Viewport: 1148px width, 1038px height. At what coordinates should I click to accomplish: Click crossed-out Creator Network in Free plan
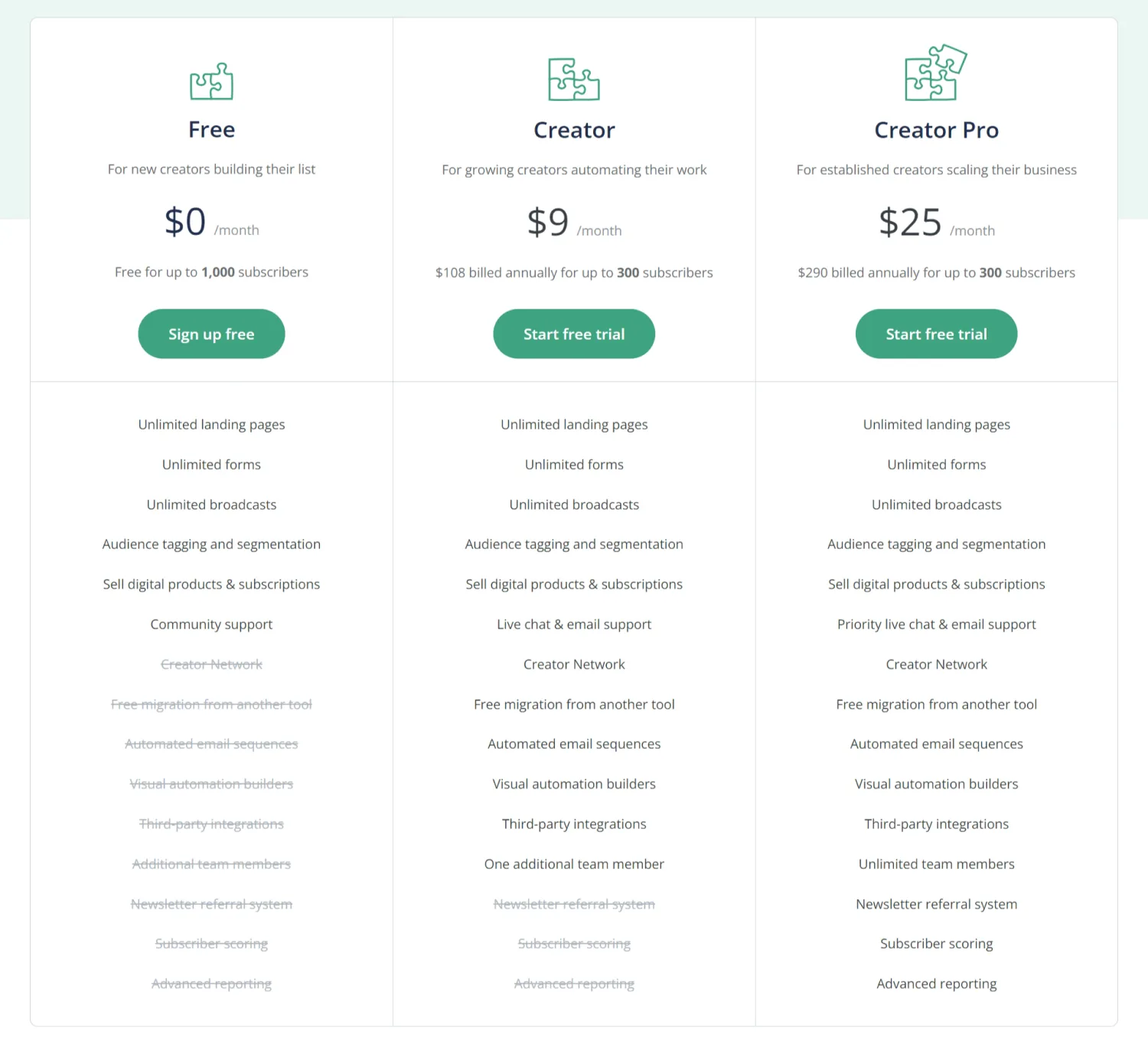pyautogui.click(x=211, y=664)
